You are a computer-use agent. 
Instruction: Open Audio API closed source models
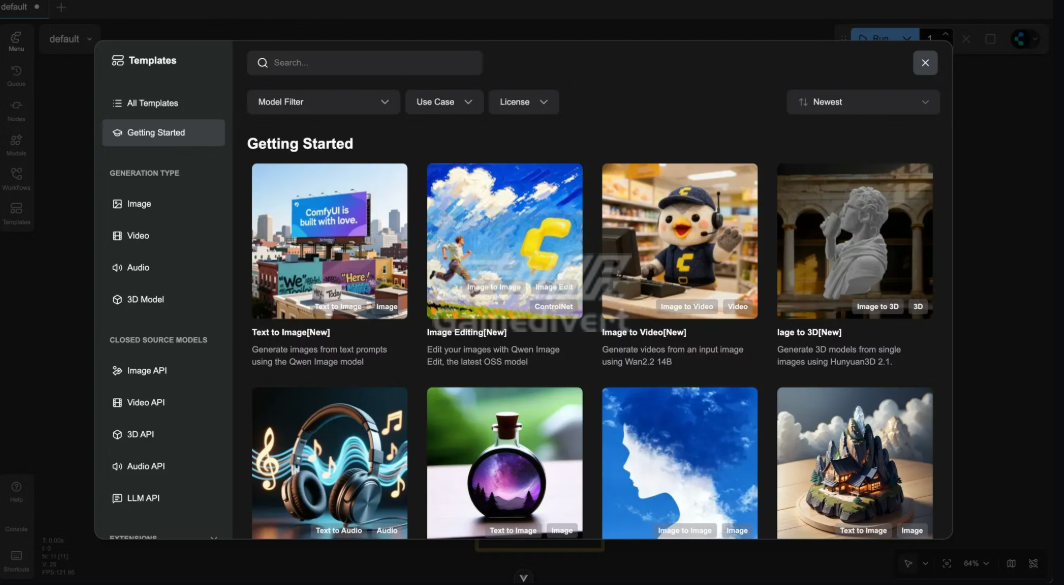163,466
